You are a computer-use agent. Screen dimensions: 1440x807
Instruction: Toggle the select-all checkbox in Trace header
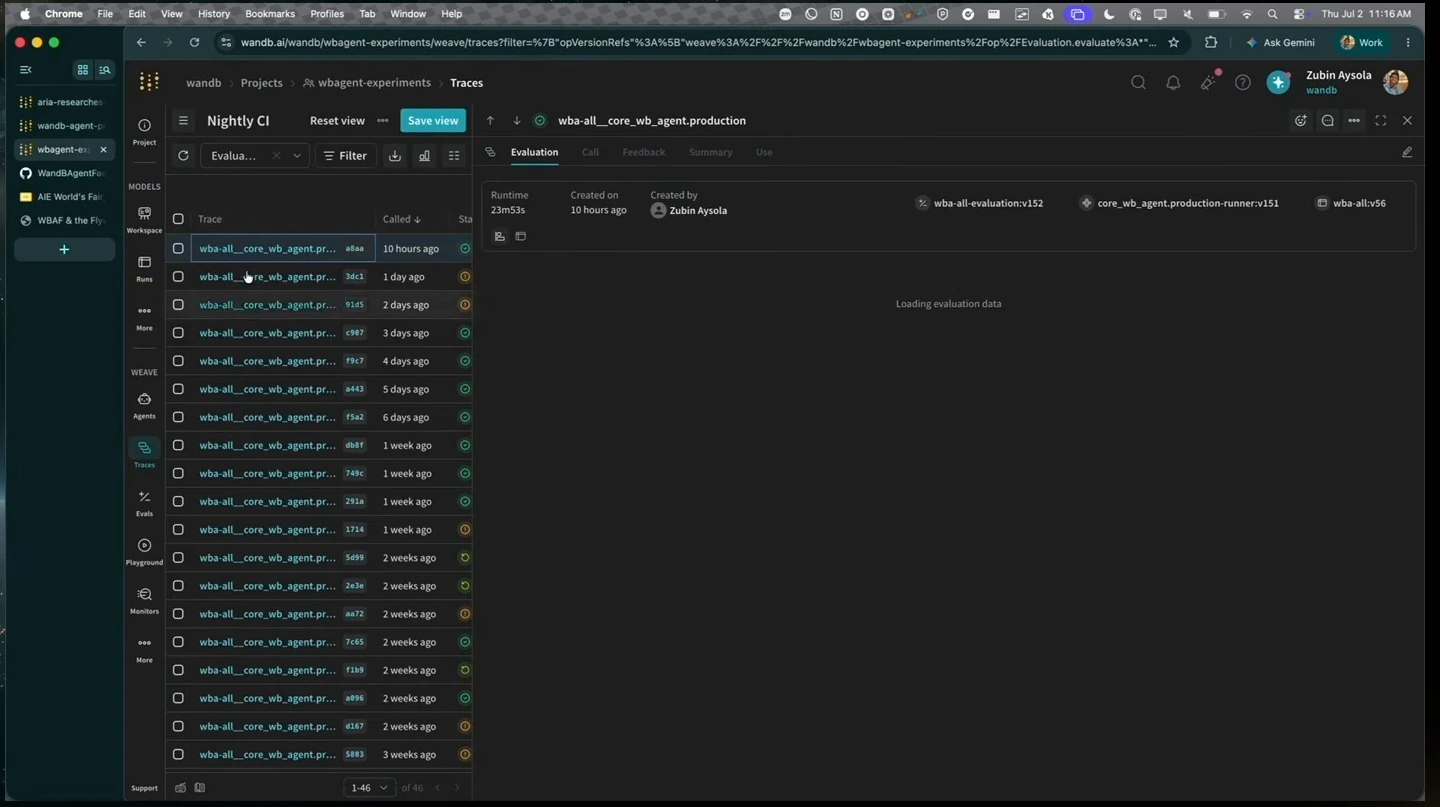tap(178, 219)
